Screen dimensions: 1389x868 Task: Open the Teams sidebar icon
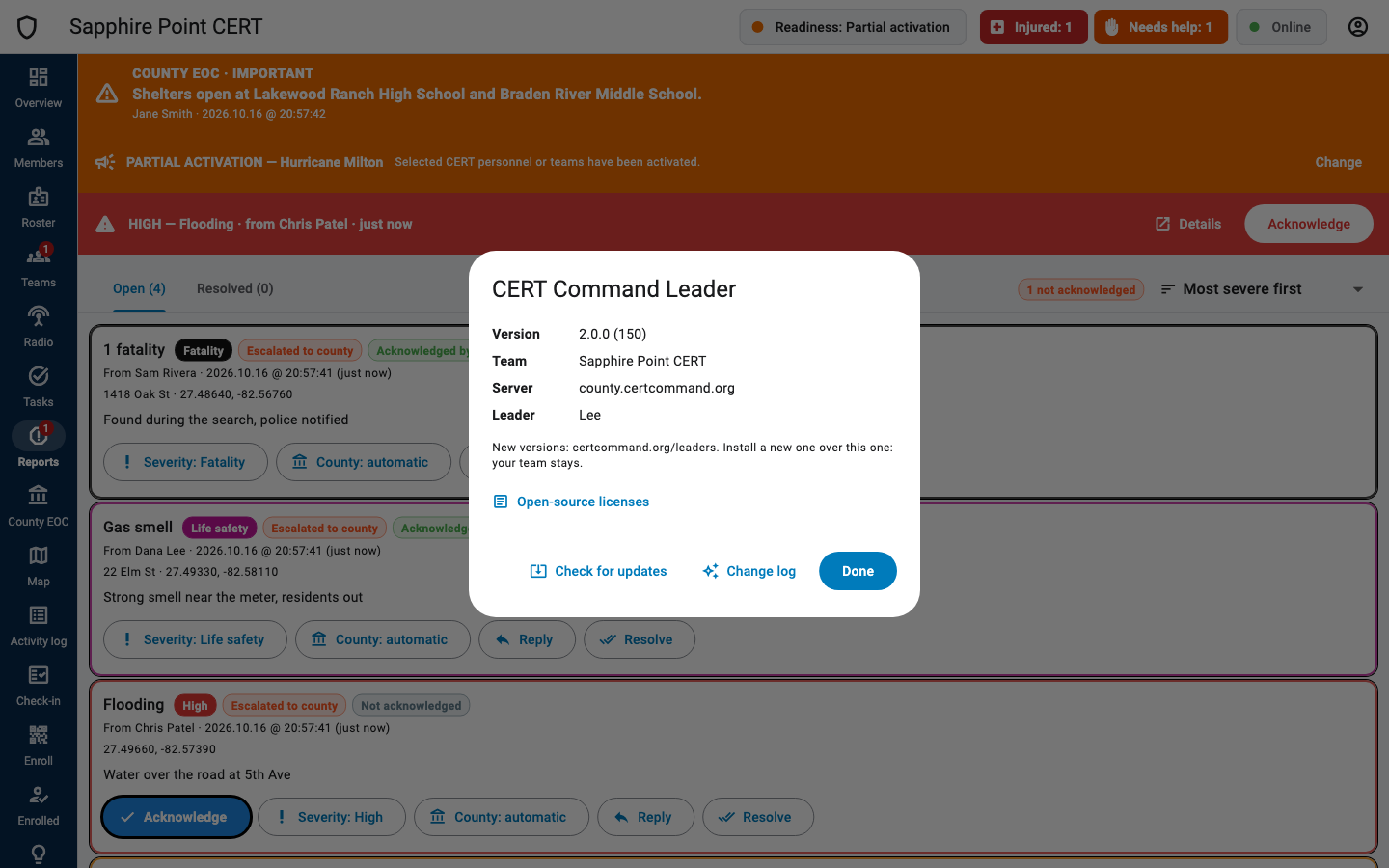click(x=39, y=267)
